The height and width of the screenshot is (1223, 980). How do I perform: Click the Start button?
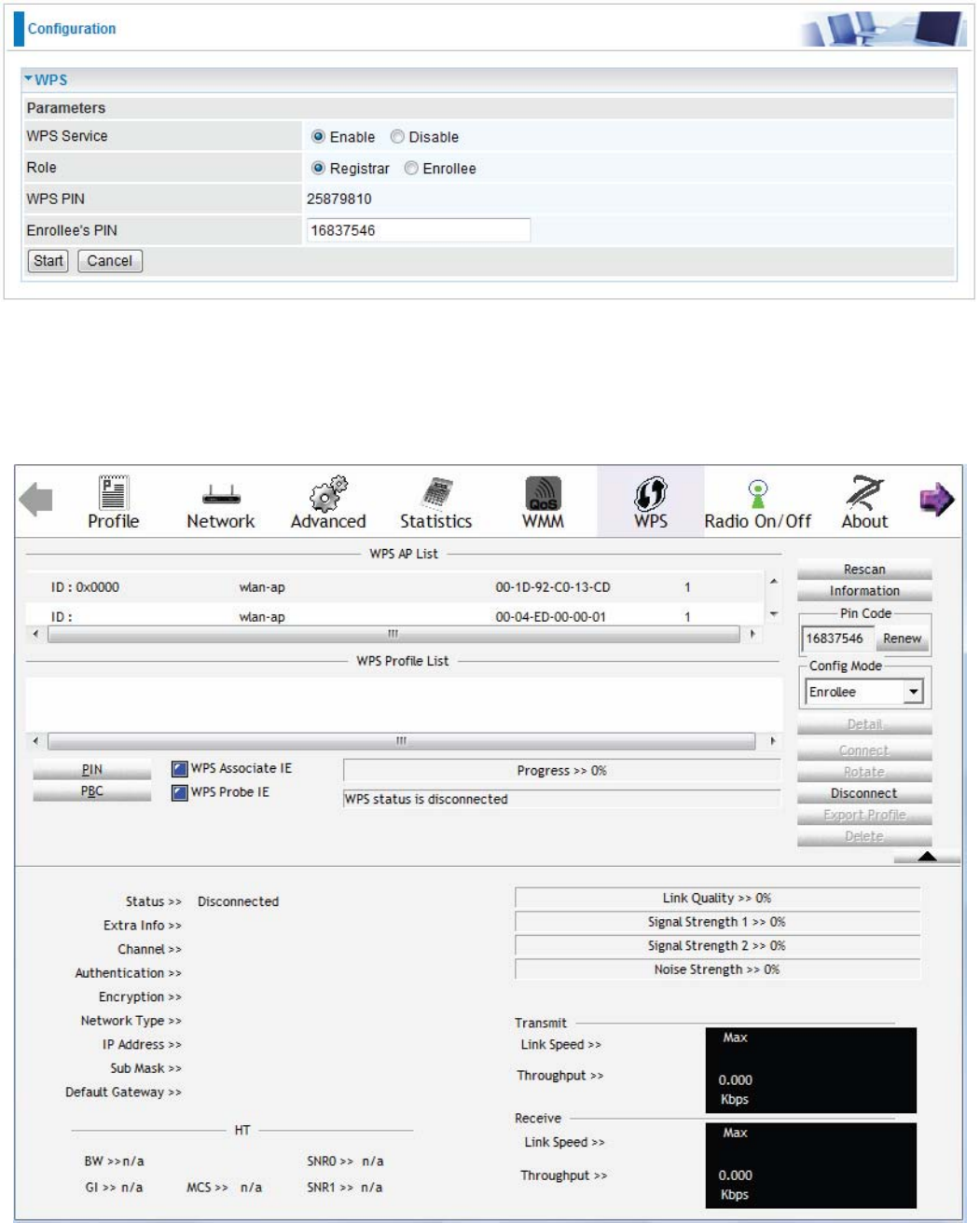48,261
